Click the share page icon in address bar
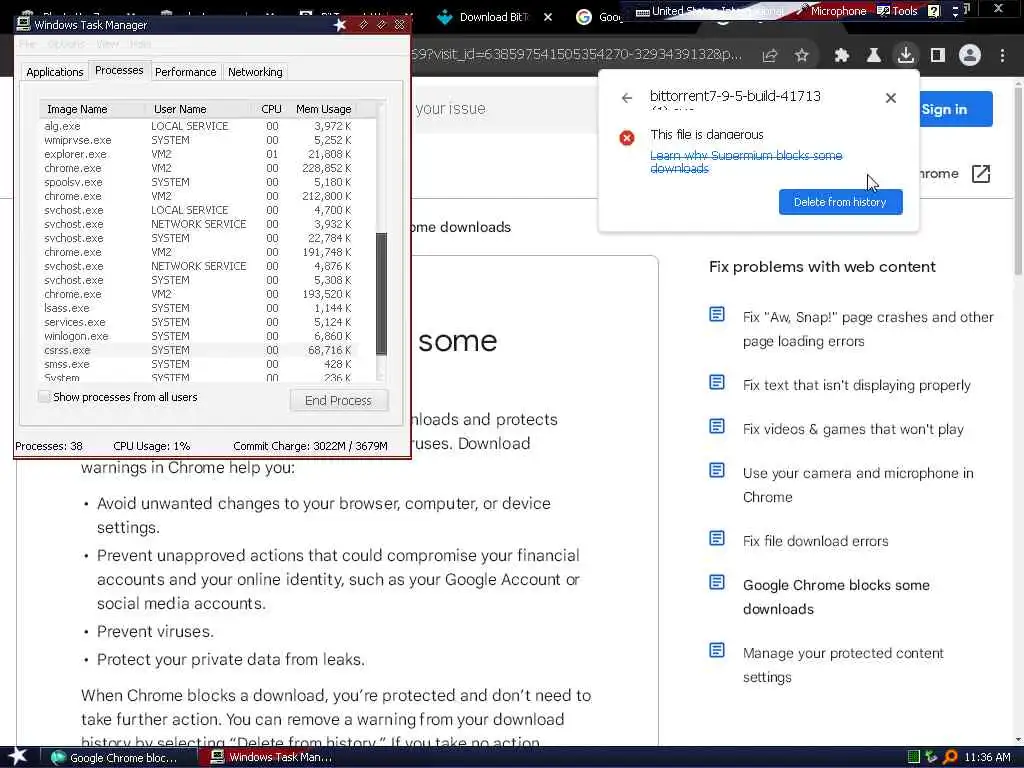This screenshot has height=768, width=1024. [x=770, y=56]
